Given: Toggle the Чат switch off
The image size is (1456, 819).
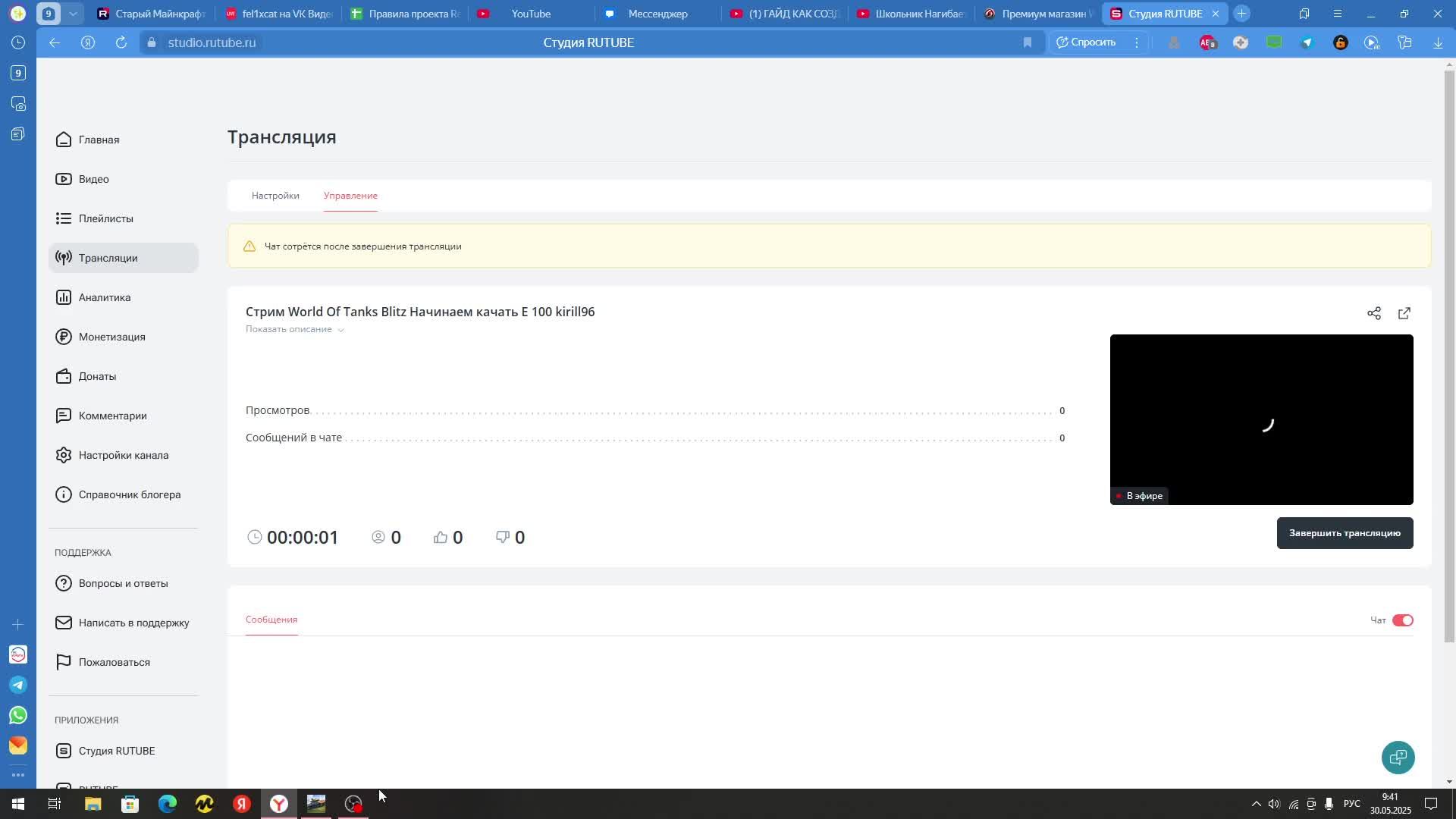Looking at the screenshot, I should (1402, 620).
